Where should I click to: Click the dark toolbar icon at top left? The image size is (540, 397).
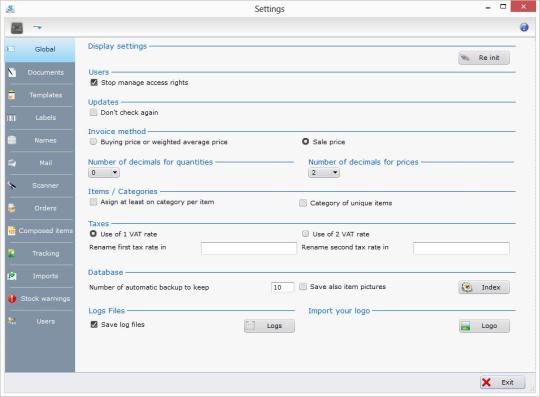click(17, 28)
